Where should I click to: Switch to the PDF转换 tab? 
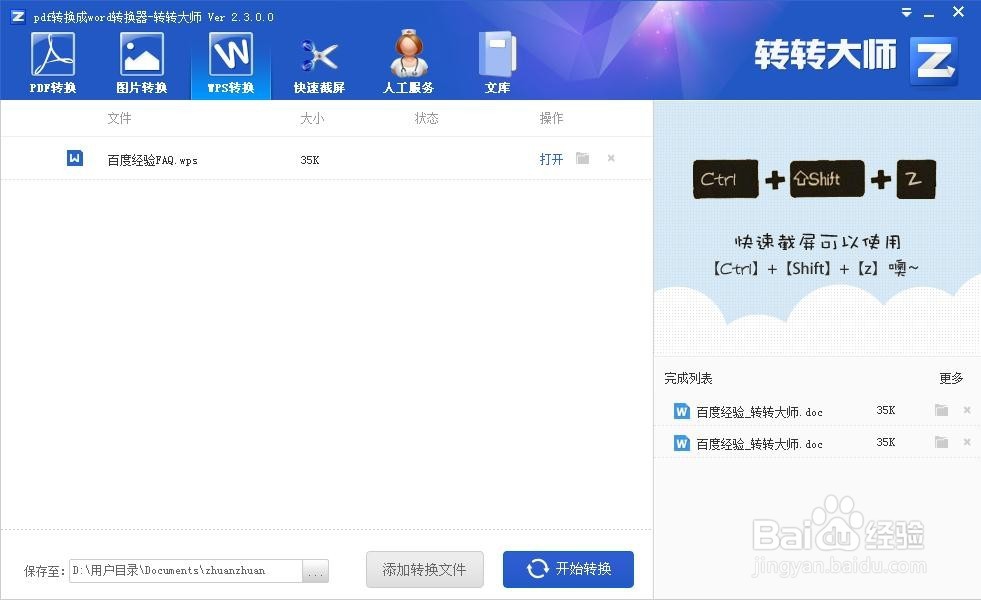(x=53, y=58)
